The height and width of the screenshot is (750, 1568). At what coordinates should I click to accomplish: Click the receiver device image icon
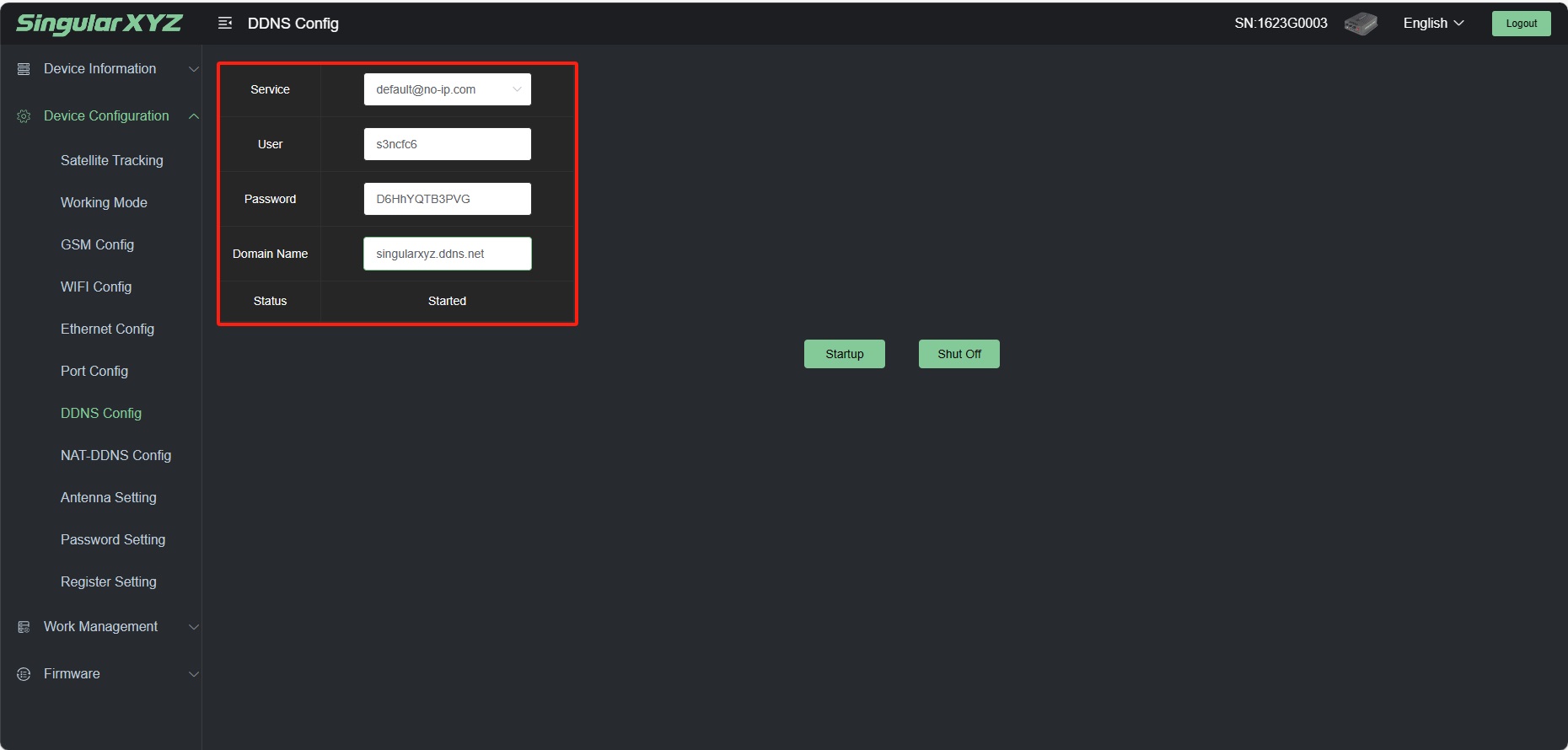tap(1361, 24)
